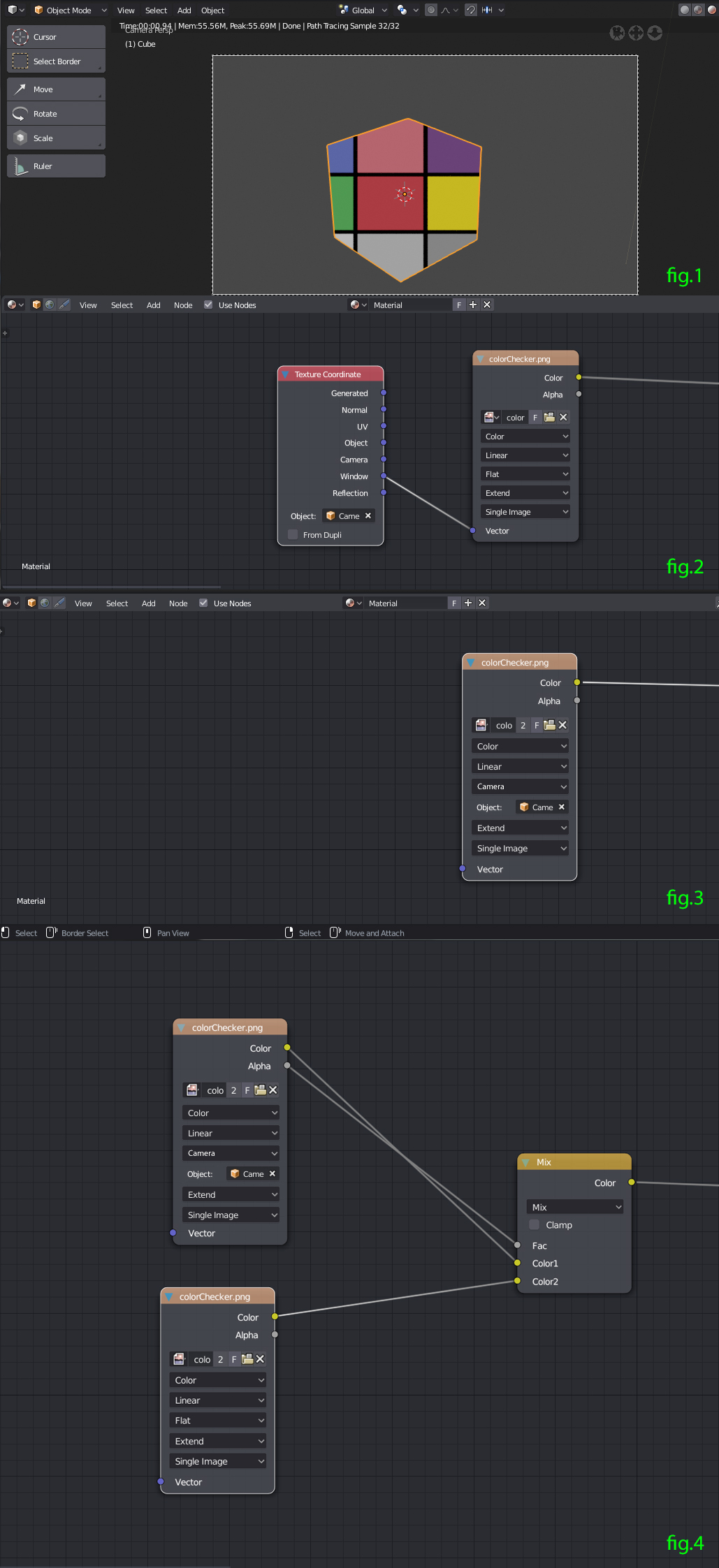Clear the Texture Coordinate node's Object field
This screenshot has width=719, height=1568.
tap(368, 515)
